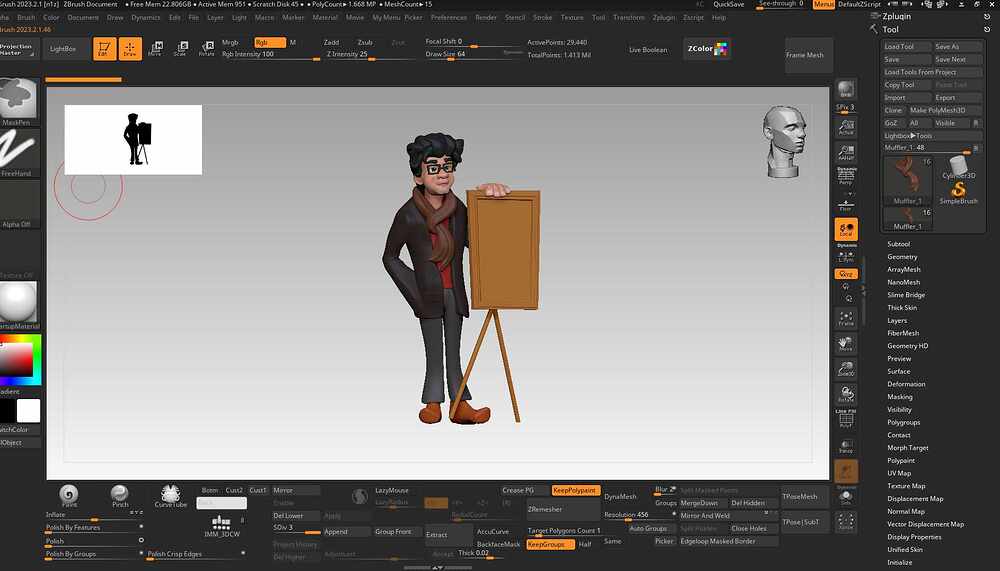Open the Alpha Off selector
This screenshot has width=1000, height=571.
point(18,204)
